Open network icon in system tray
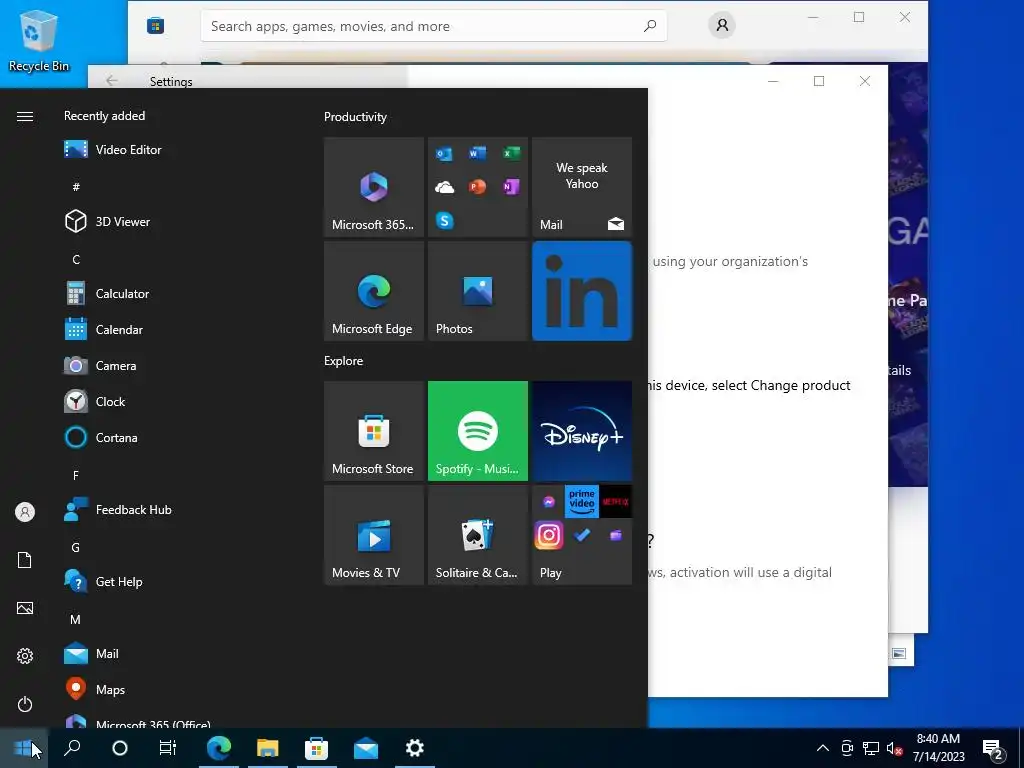Screen dimensions: 1024x768 [x=871, y=748]
